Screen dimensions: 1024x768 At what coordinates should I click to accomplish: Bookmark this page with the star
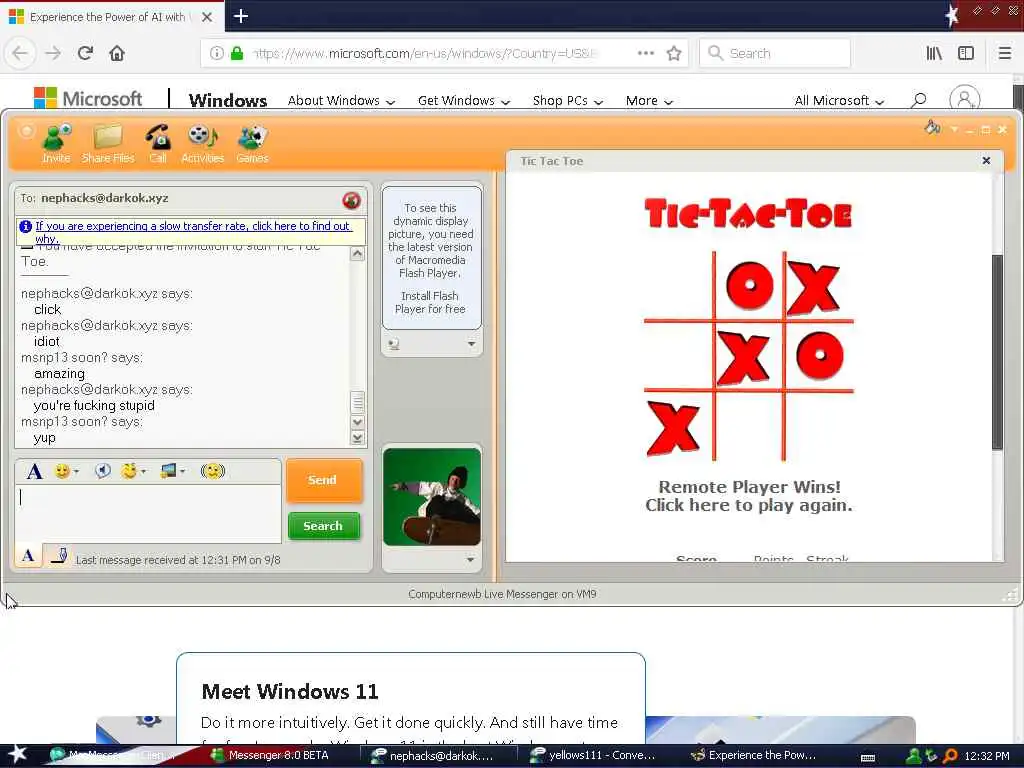click(x=674, y=53)
